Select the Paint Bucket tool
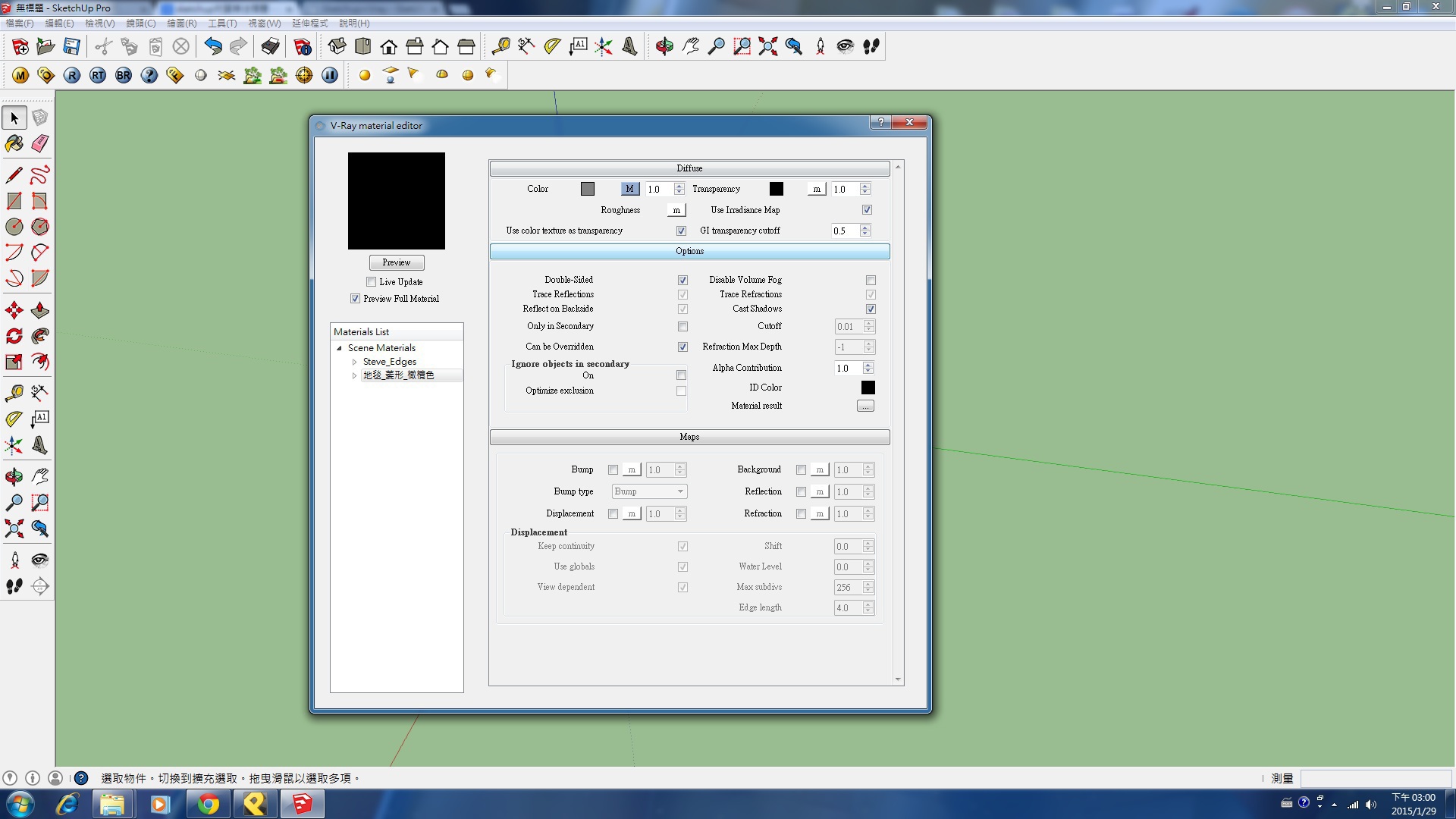The height and width of the screenshot is (819, 1456). click(x=14, y=143)
